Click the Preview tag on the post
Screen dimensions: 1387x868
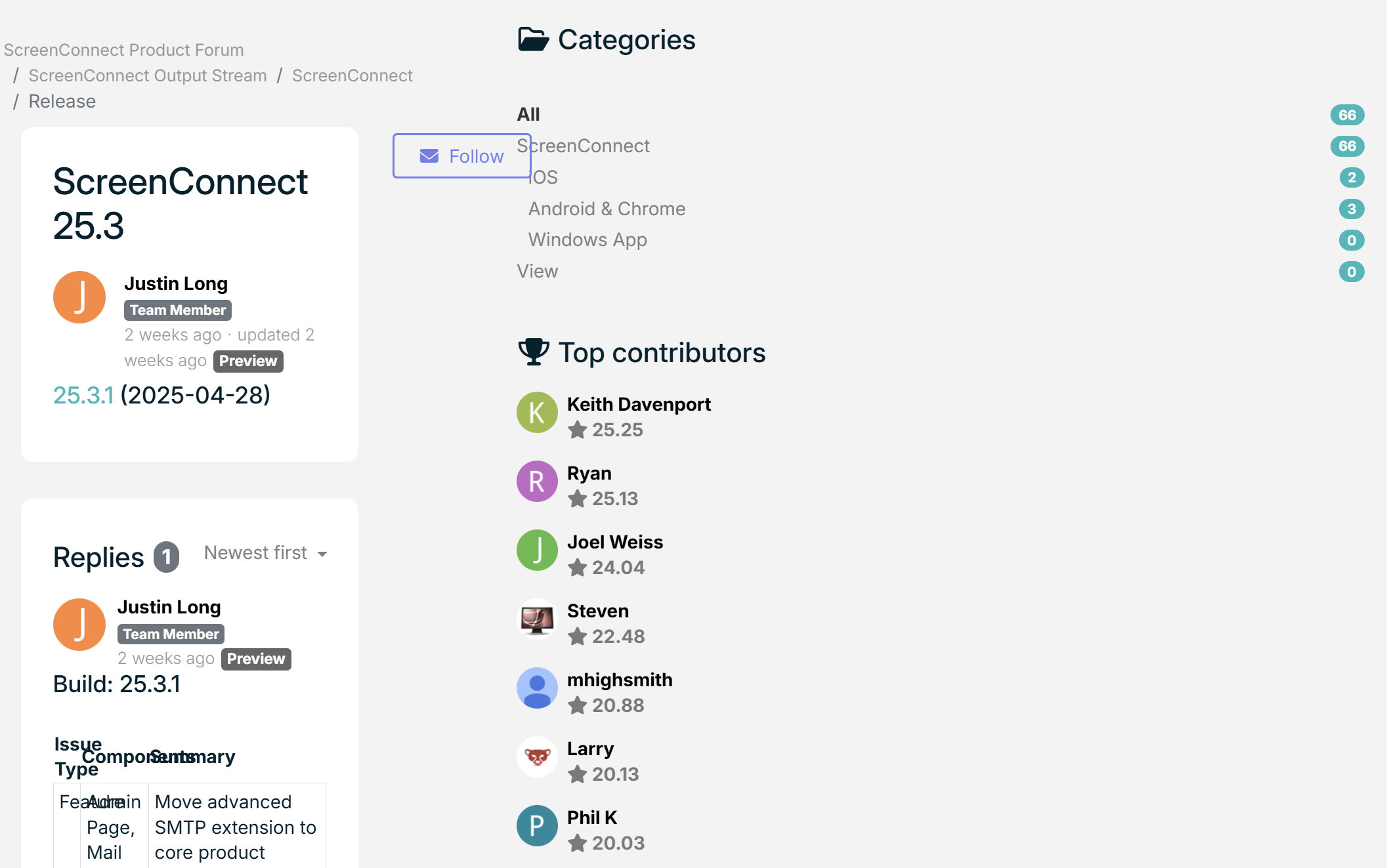point(248,361)
